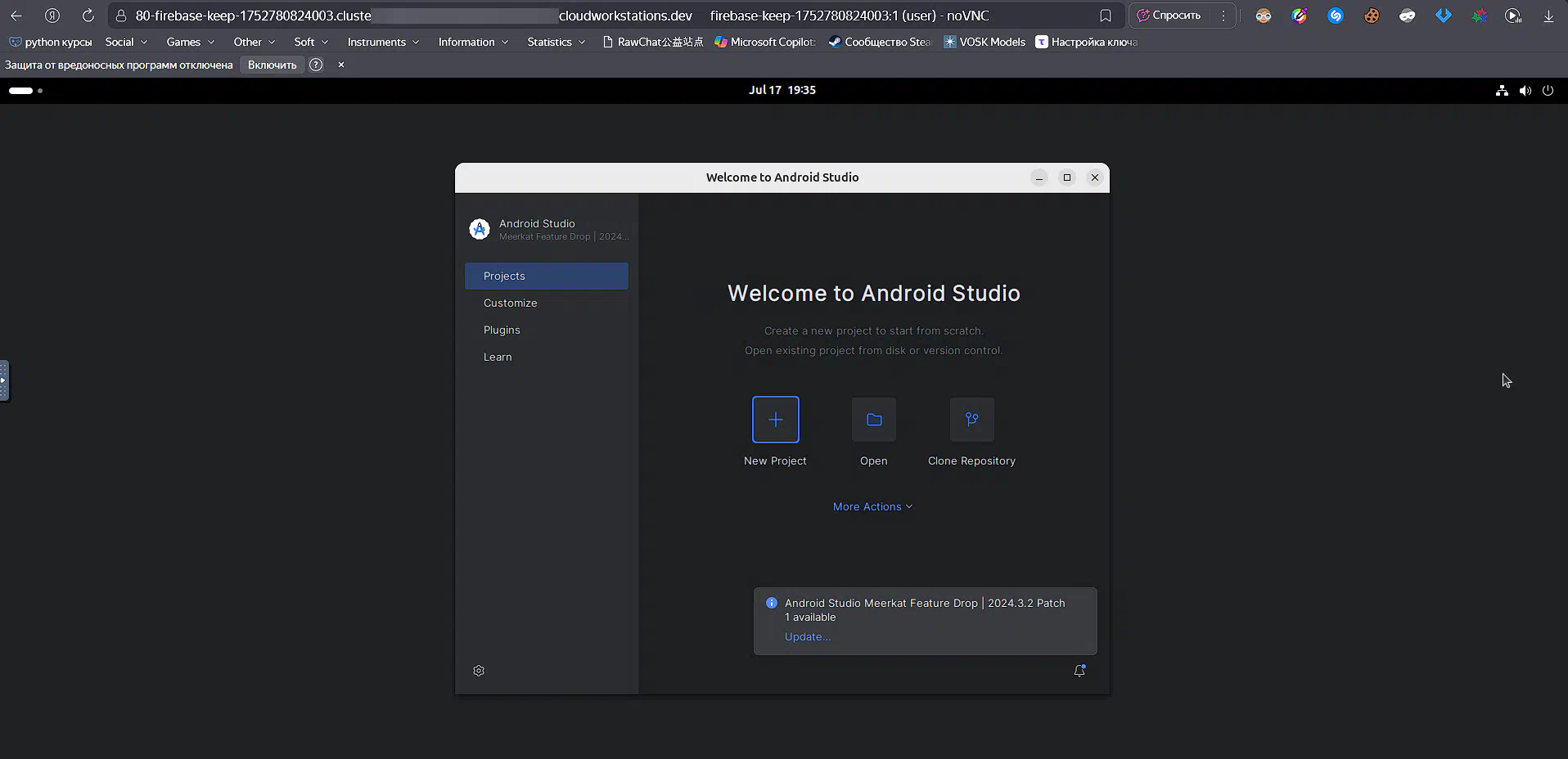Click the GNOME volume speaker icon

[x=1525, y=91]
